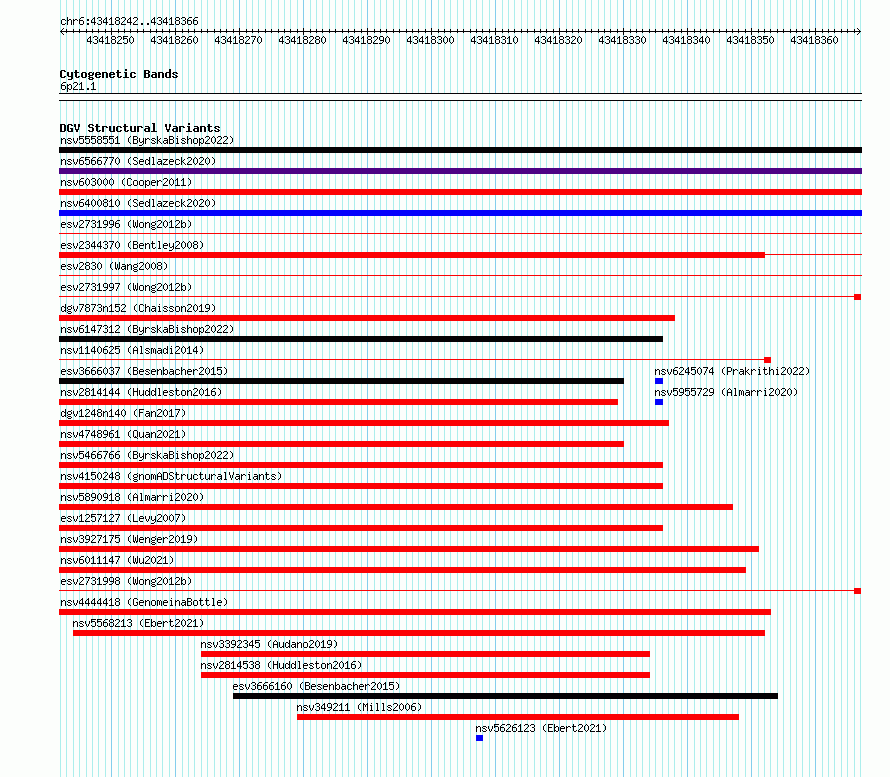Screen dimensions: 890x777
Task: Select nsv5890918 (Almarri2020) label
Action: click(x=132, y=497)
